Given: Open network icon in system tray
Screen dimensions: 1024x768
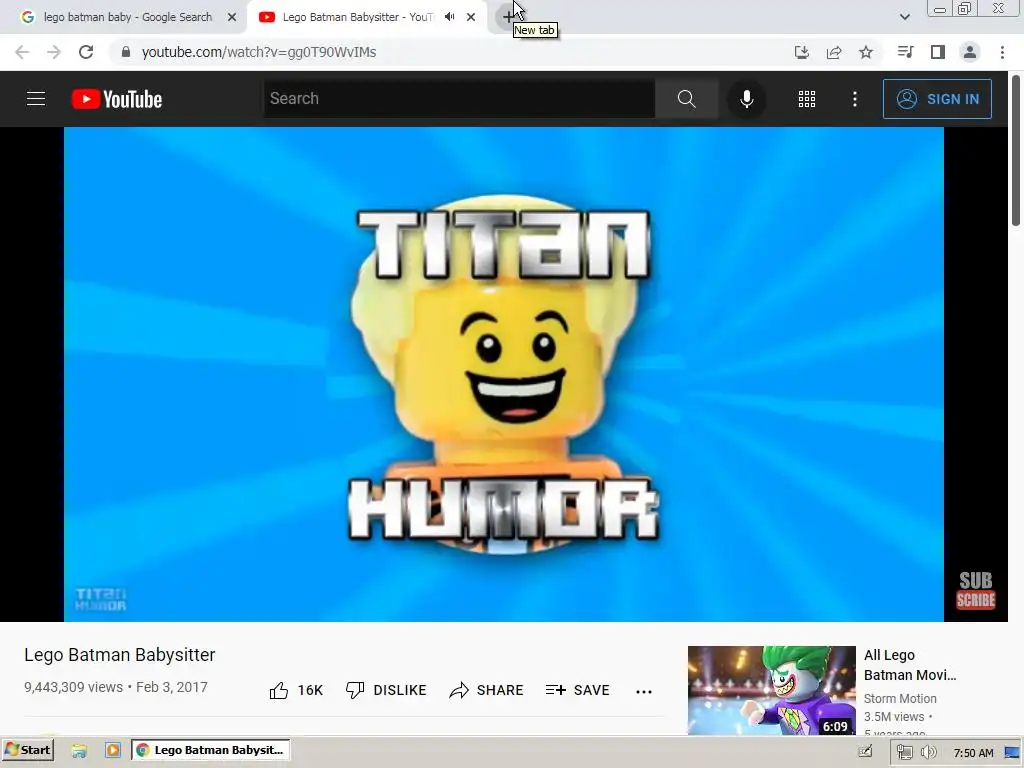Looking at the screenshot, I should tap(904, 752).
